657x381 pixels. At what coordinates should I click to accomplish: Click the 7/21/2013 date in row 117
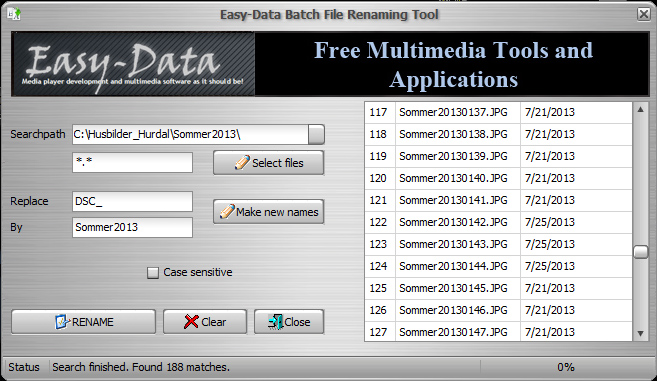[549, 112]
